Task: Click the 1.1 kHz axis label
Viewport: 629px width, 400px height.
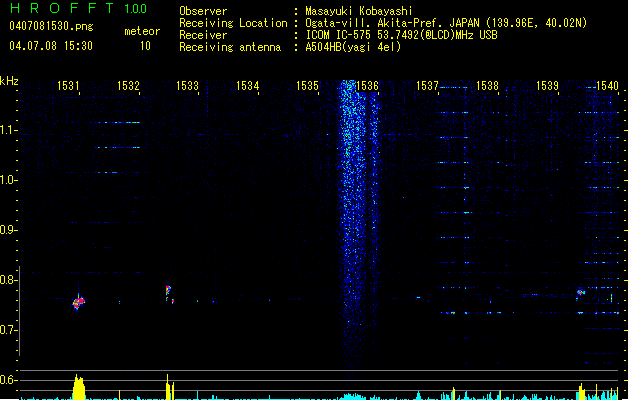Action: tap(8, 130)
